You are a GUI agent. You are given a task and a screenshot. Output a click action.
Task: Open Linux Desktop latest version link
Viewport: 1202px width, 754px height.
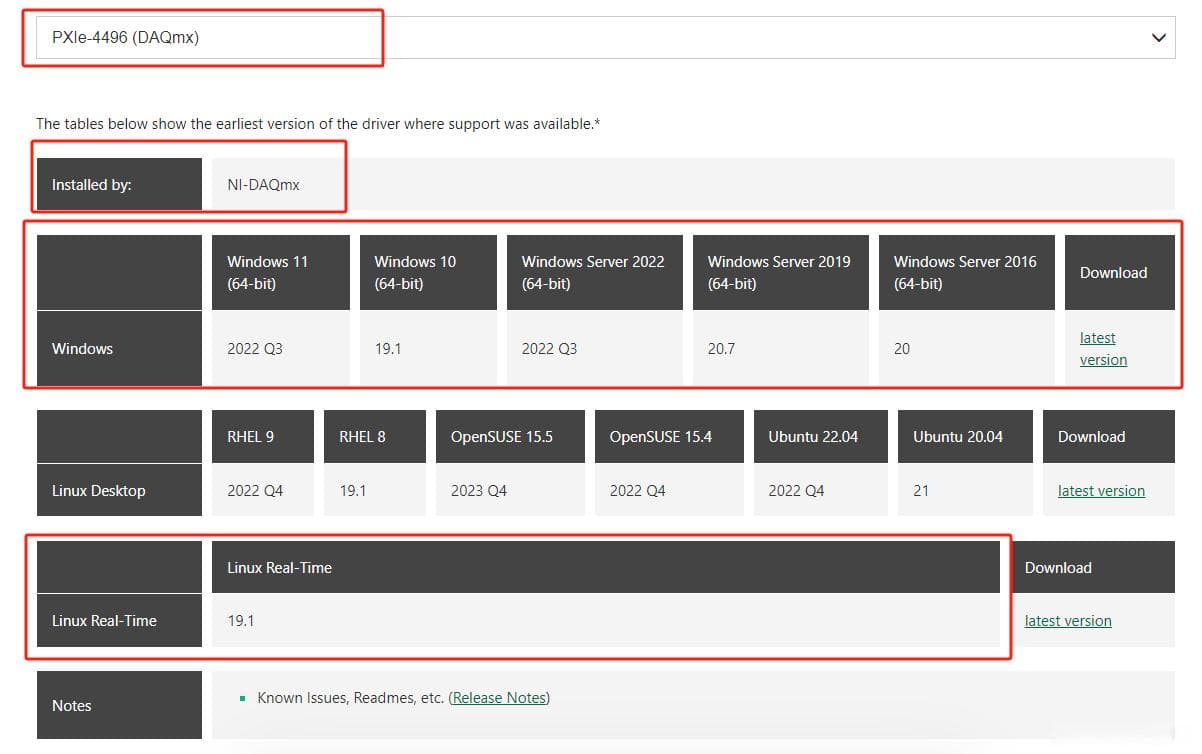(1101, 491)
